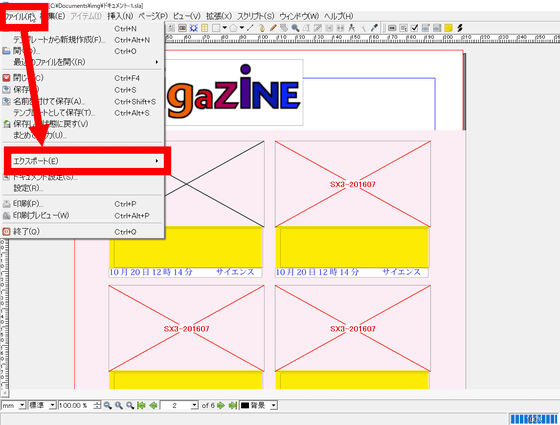
Task: Open the mm unit dropdown
Action: [x=22, y=405]
